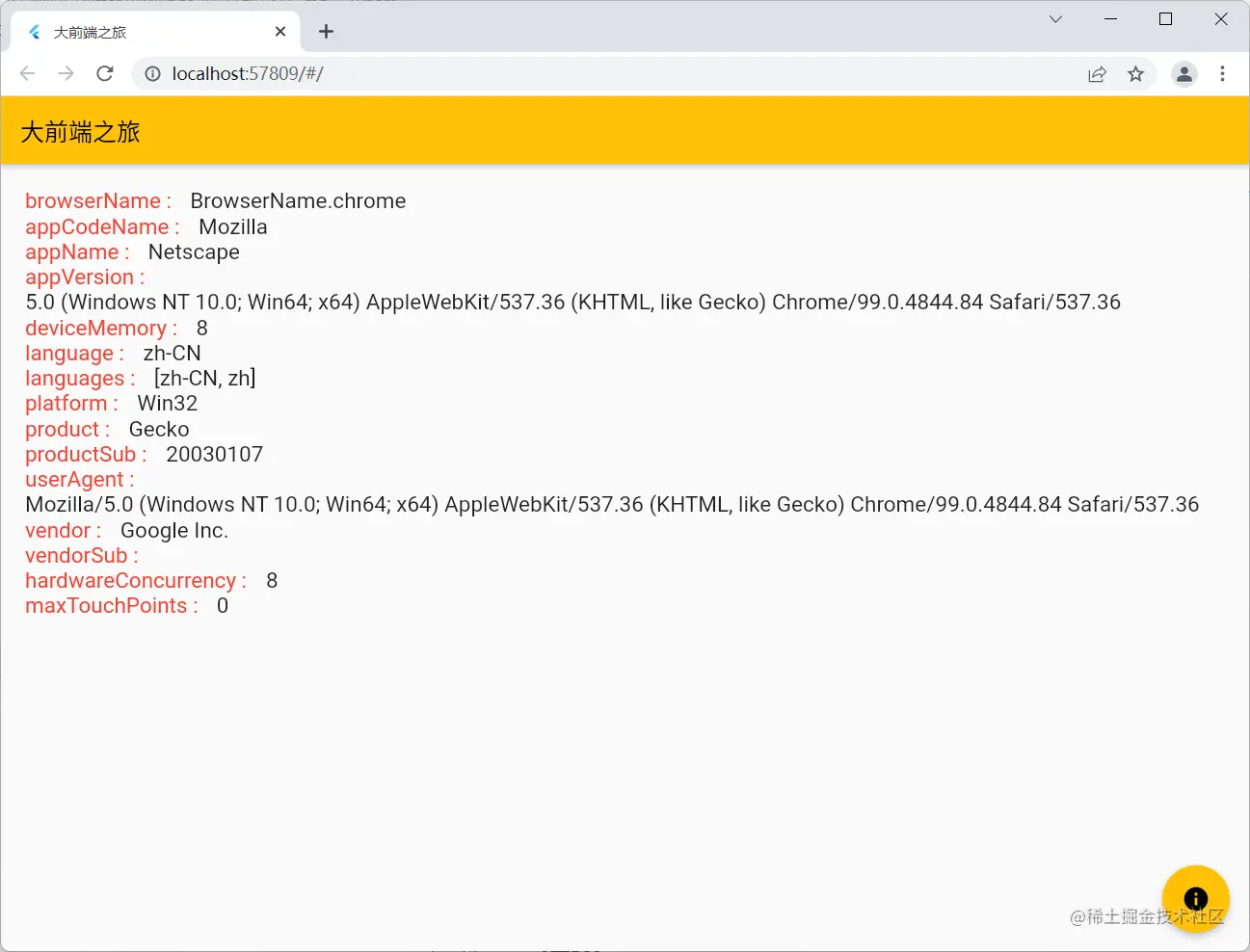This screenshot has height=952, width=1250.
Task: Click the userAgent string starting with Mozilla/5.0
Action: (612, 504)
